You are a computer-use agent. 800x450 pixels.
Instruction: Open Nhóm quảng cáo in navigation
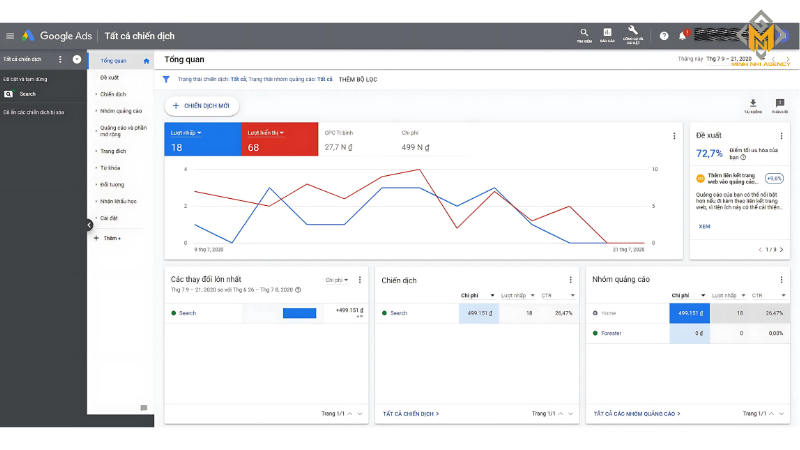pos(121,111)
